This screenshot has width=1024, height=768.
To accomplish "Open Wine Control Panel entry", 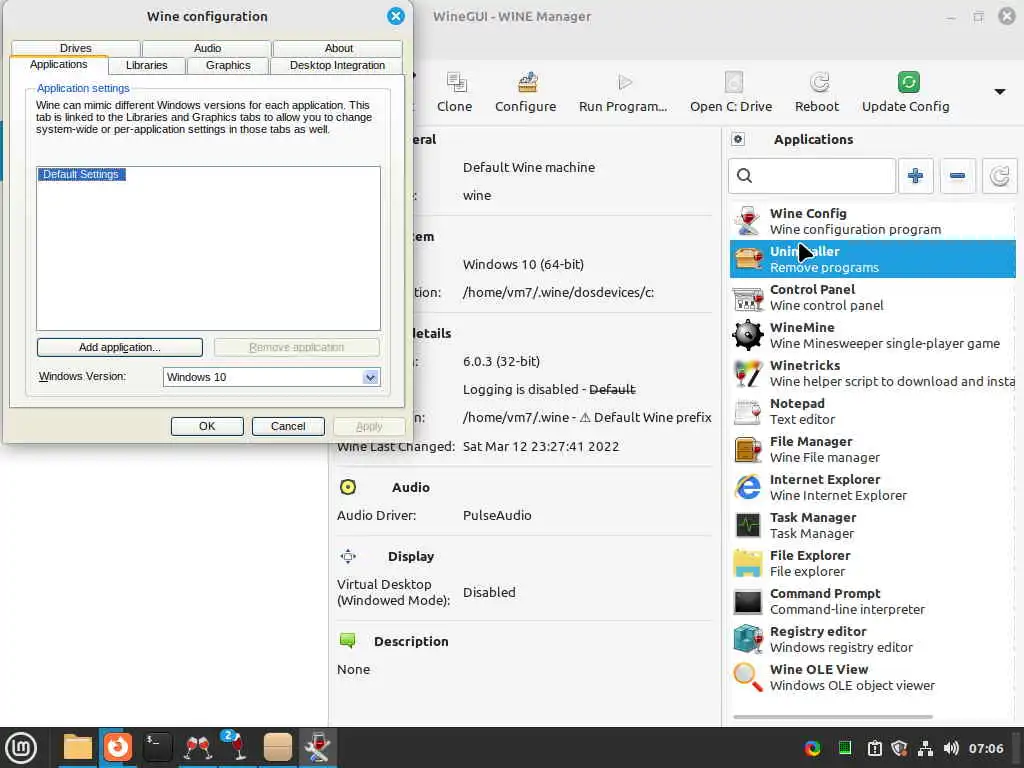I will point(872,297).
